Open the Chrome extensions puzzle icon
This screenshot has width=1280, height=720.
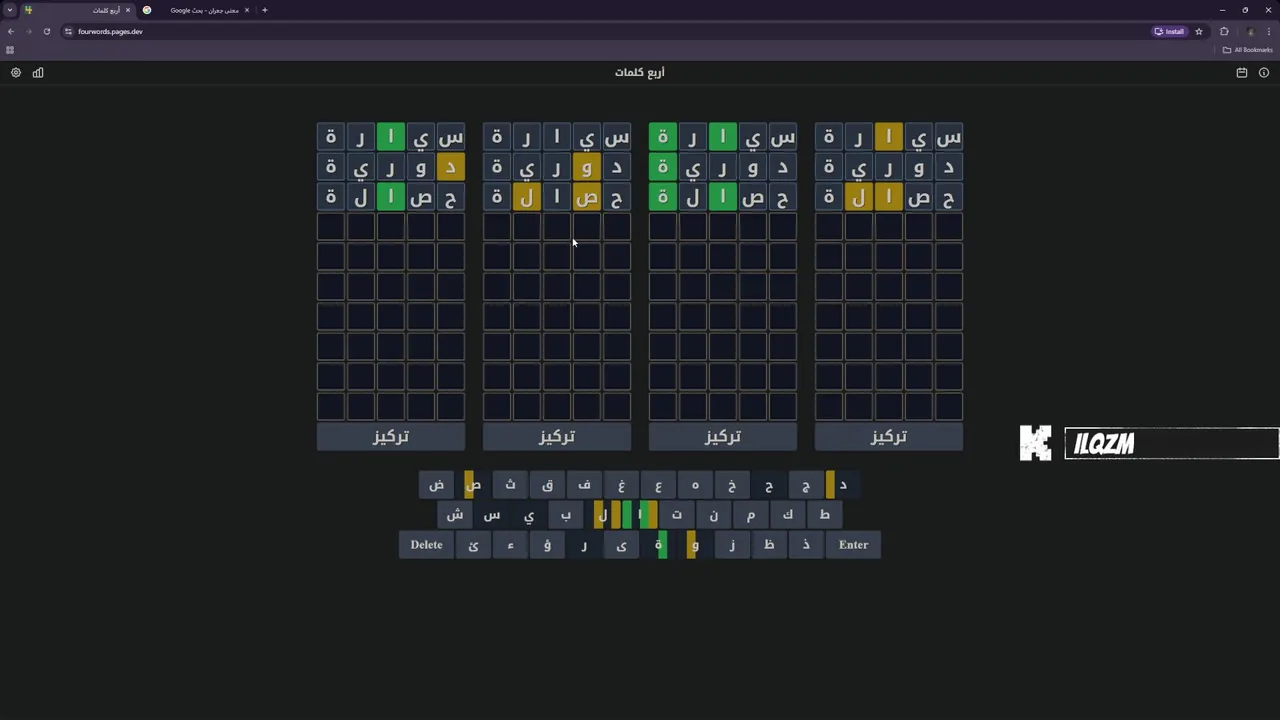point(1224,31)
